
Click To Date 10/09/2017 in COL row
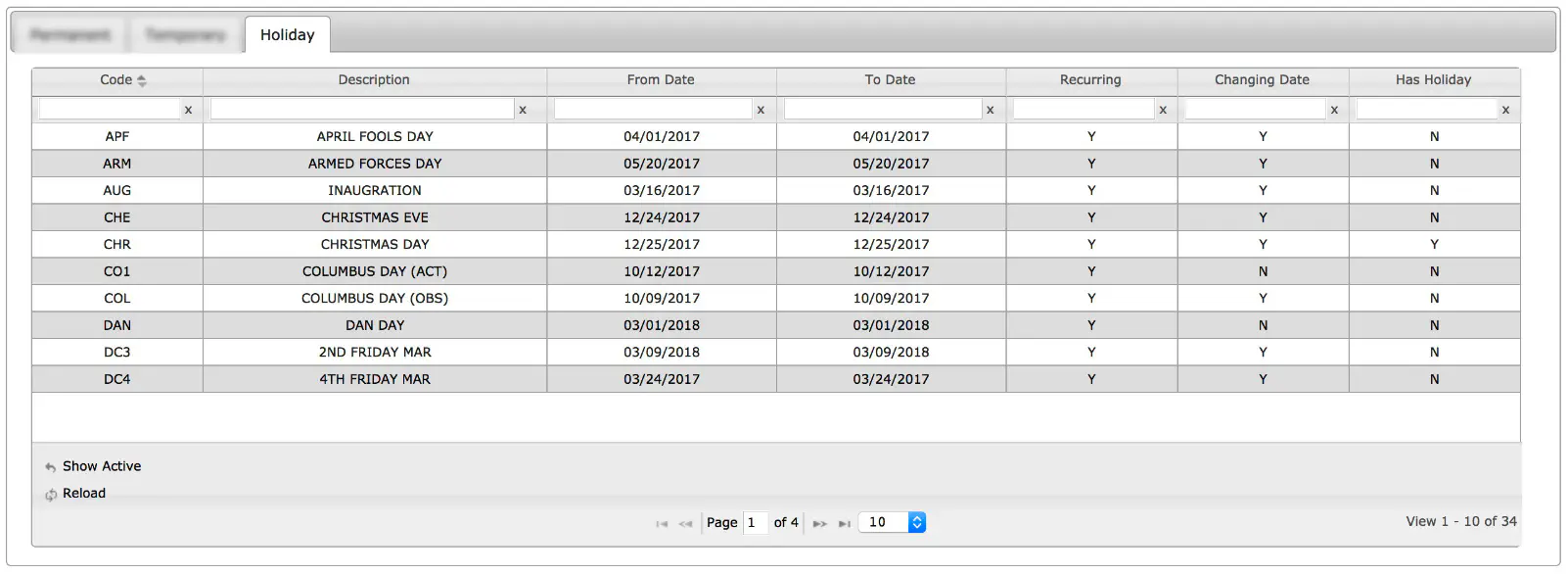pyautogui.click(x=891, y=298)
